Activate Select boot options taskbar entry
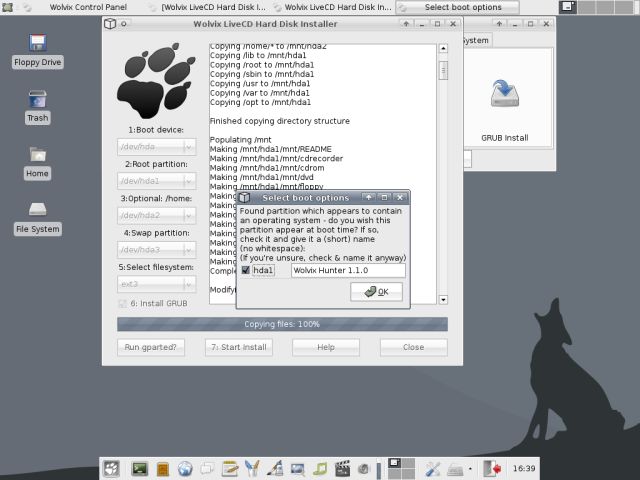The image size is (640, 480). [x=457, y=7]
